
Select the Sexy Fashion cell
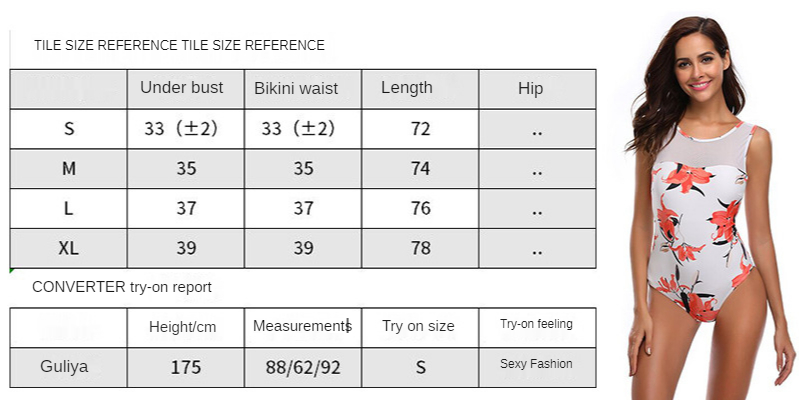click(536, 364)
